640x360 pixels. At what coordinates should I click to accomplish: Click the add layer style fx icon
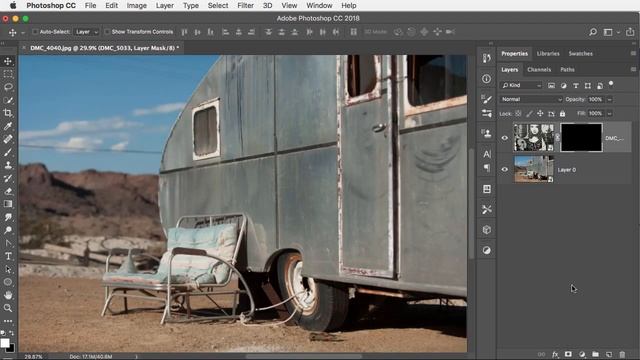555,354
